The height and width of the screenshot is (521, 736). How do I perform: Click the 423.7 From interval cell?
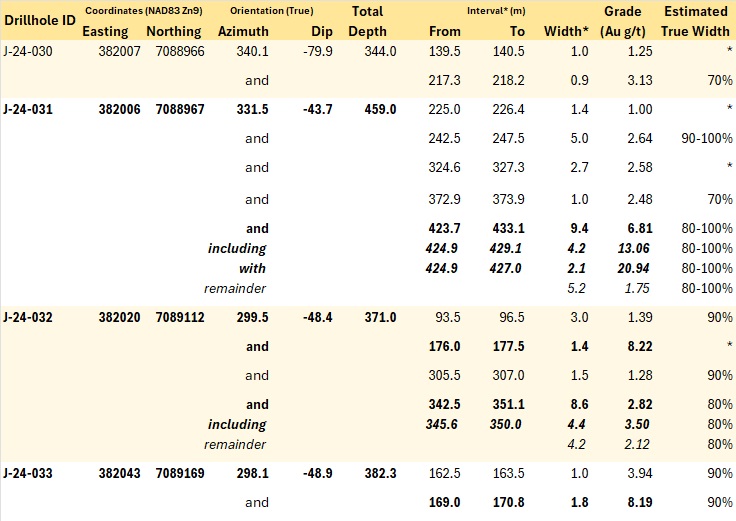click(444, 229)
